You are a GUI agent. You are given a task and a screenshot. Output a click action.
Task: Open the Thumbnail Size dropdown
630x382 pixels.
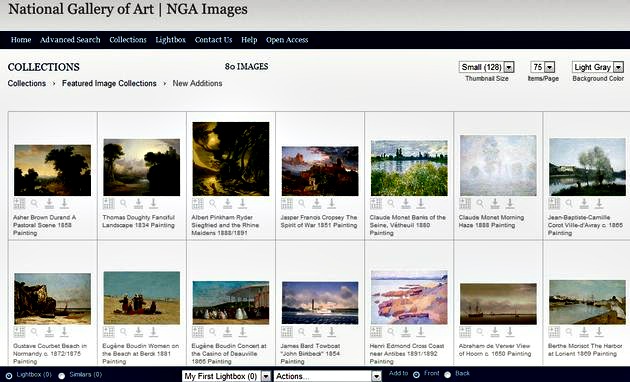pyautogui.click(x=487, y=67)
